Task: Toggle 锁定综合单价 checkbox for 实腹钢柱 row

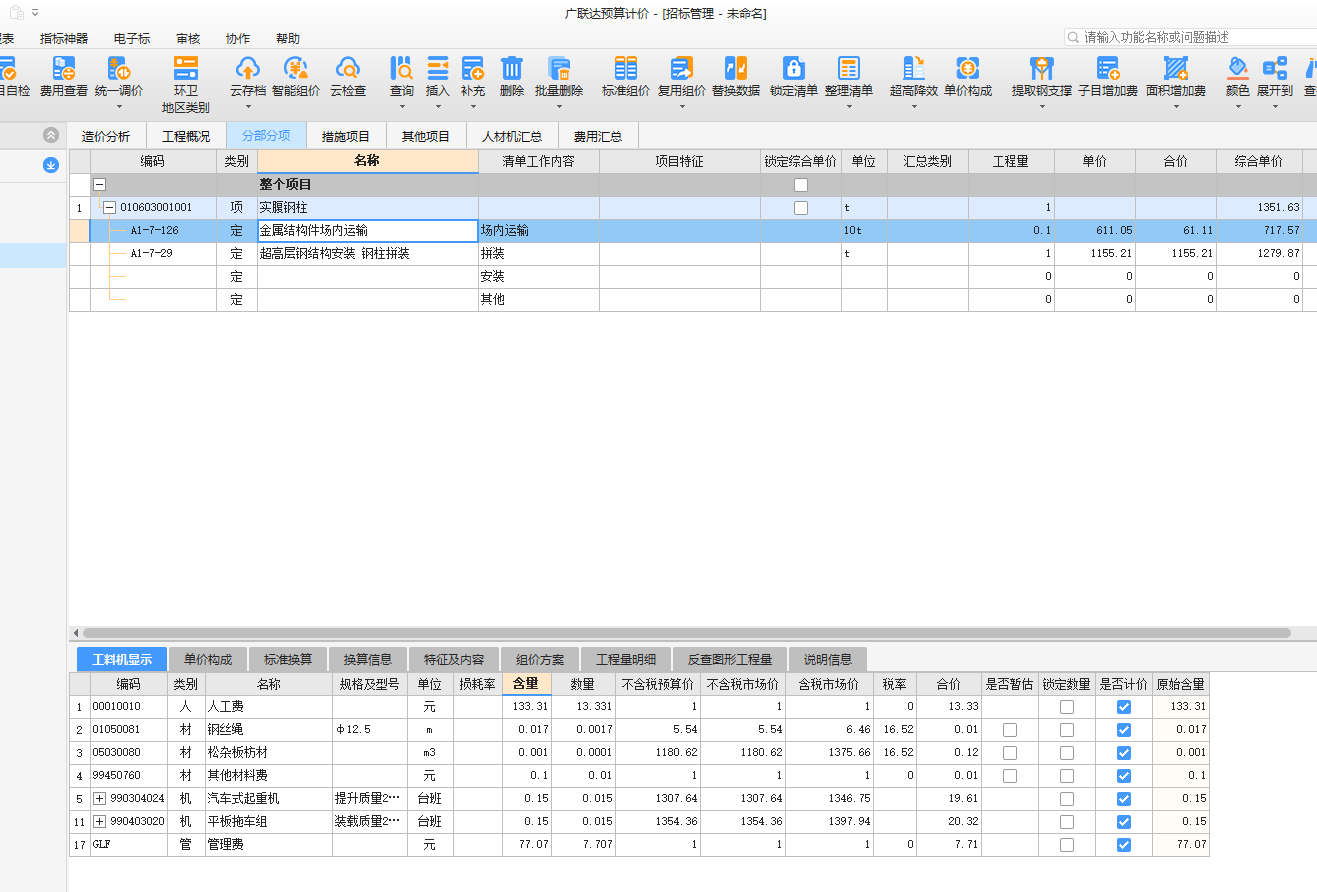Action: coord(801,208)
